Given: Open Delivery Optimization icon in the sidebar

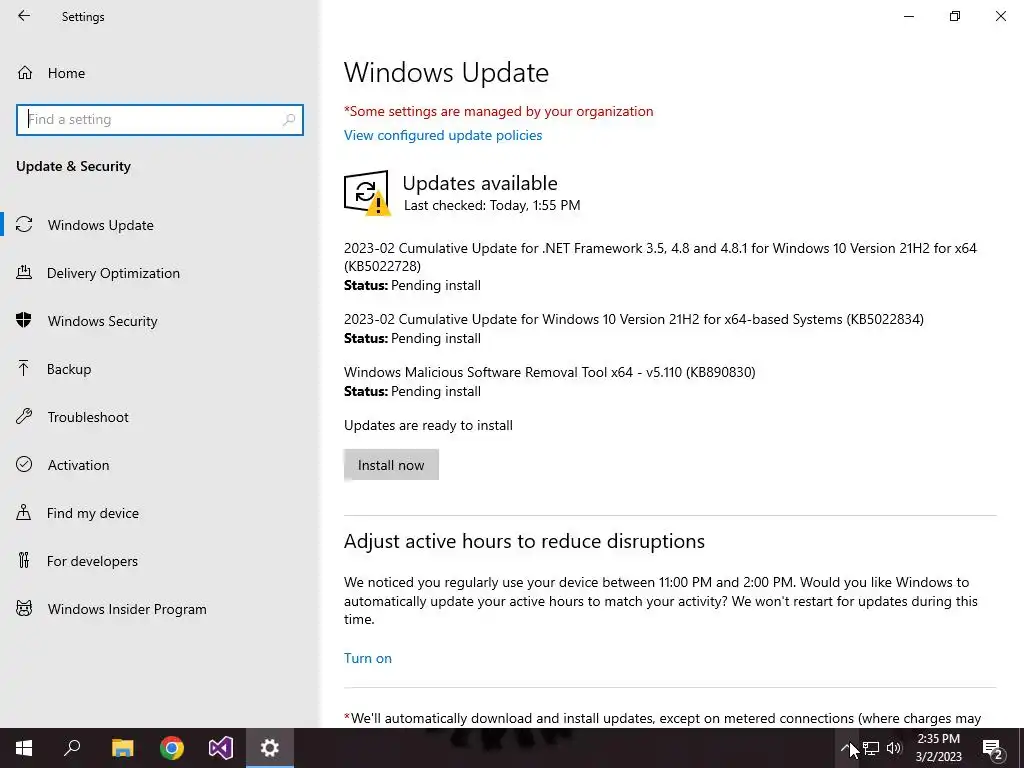Looking at the screenshot, I should [x=24, y=273].
